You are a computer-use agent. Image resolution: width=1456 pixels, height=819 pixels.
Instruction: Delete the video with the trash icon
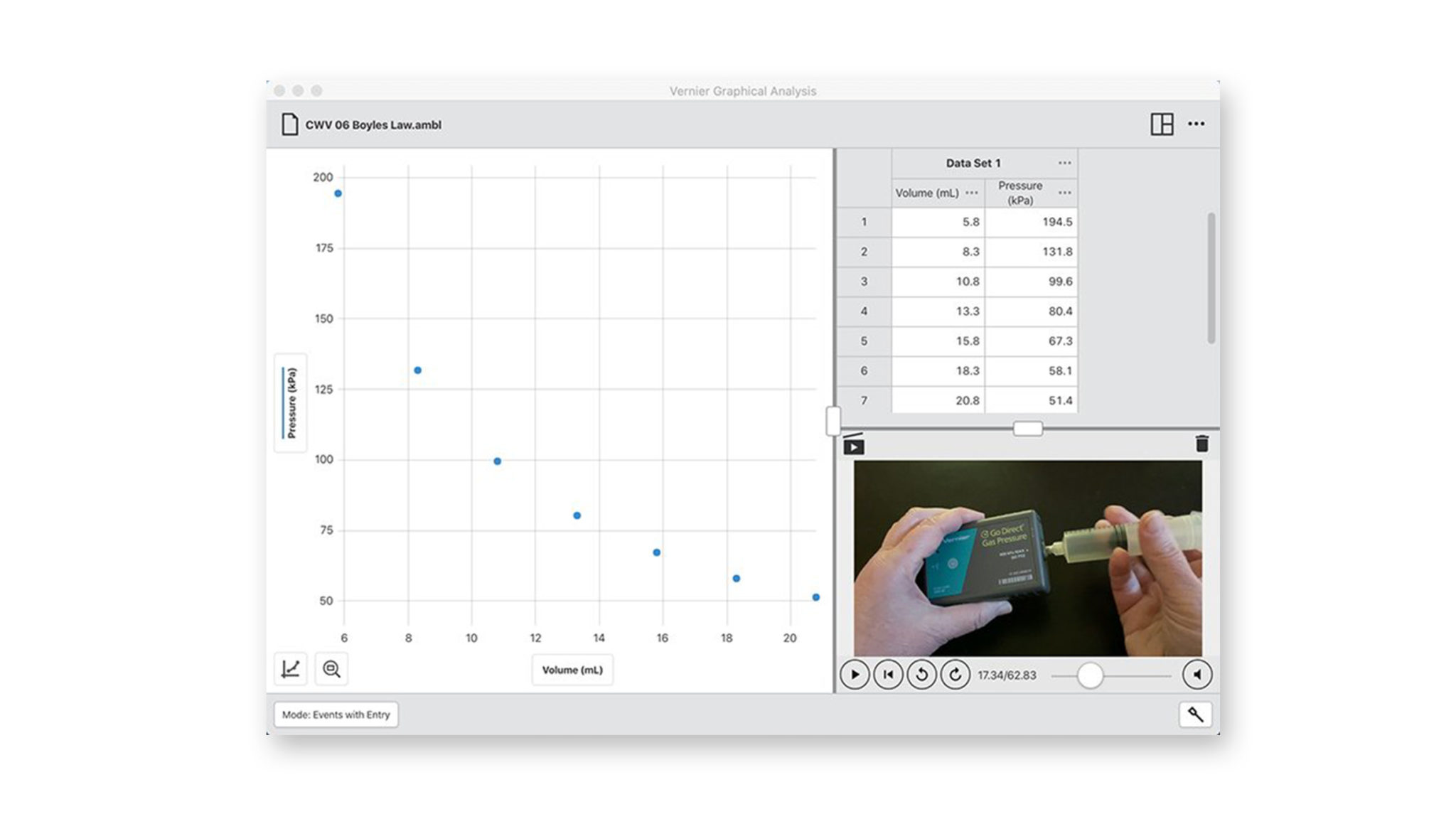coord(1203,442)
